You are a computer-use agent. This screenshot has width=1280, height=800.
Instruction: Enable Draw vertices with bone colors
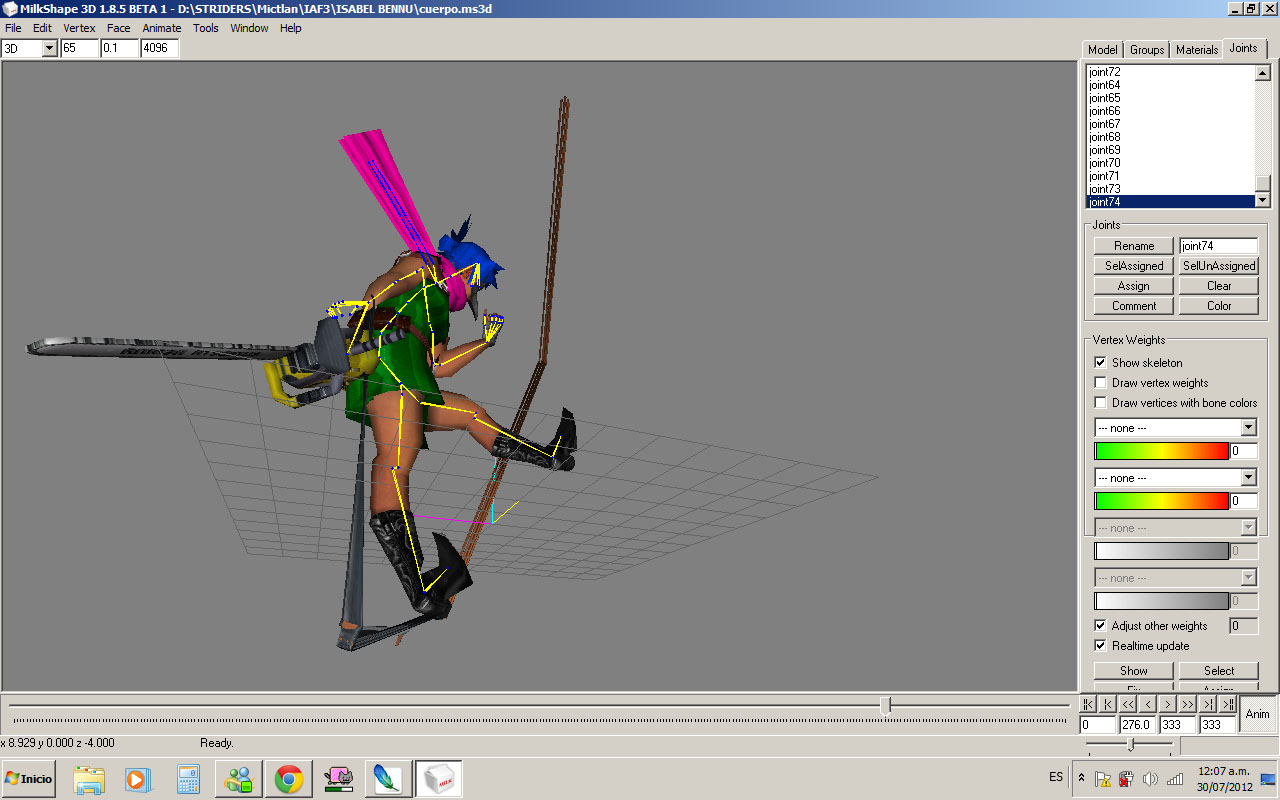[x=1101, y=402]
